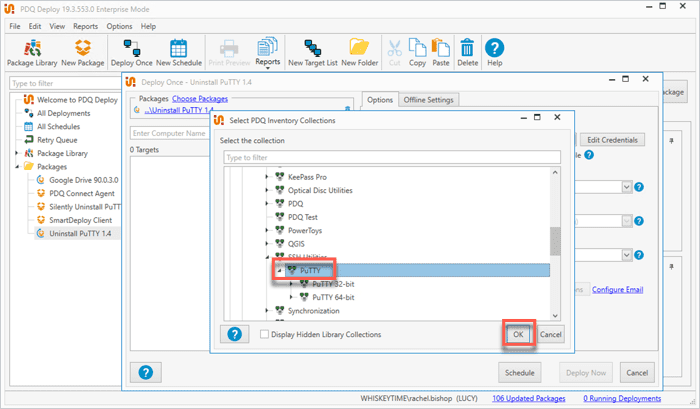Image resolution: width=700 pixels, height=409 pixels.
Task: Click the main window Type to filter field
Action: [65, 83]
